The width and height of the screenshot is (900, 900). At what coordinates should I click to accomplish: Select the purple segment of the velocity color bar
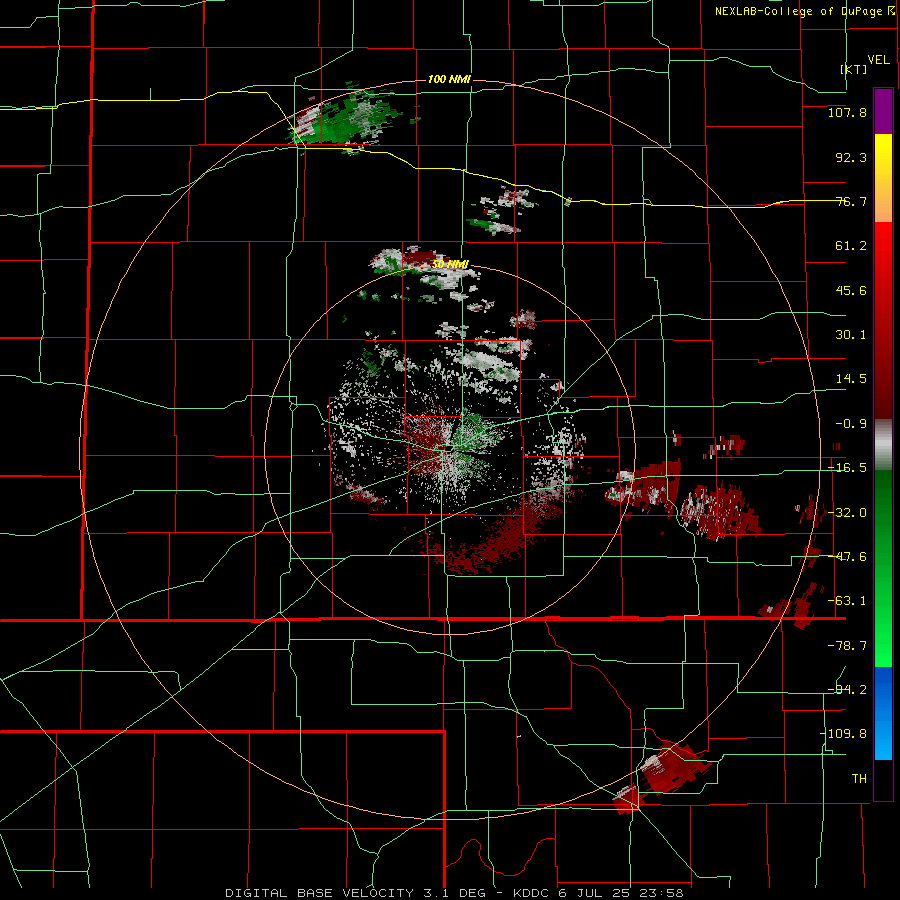(x=883, y=111)
